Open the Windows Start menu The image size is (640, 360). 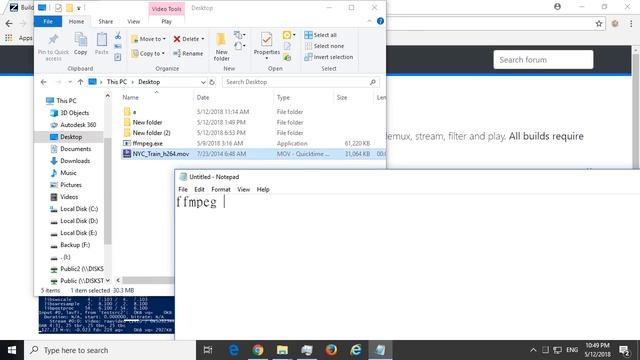coord(12,350)
